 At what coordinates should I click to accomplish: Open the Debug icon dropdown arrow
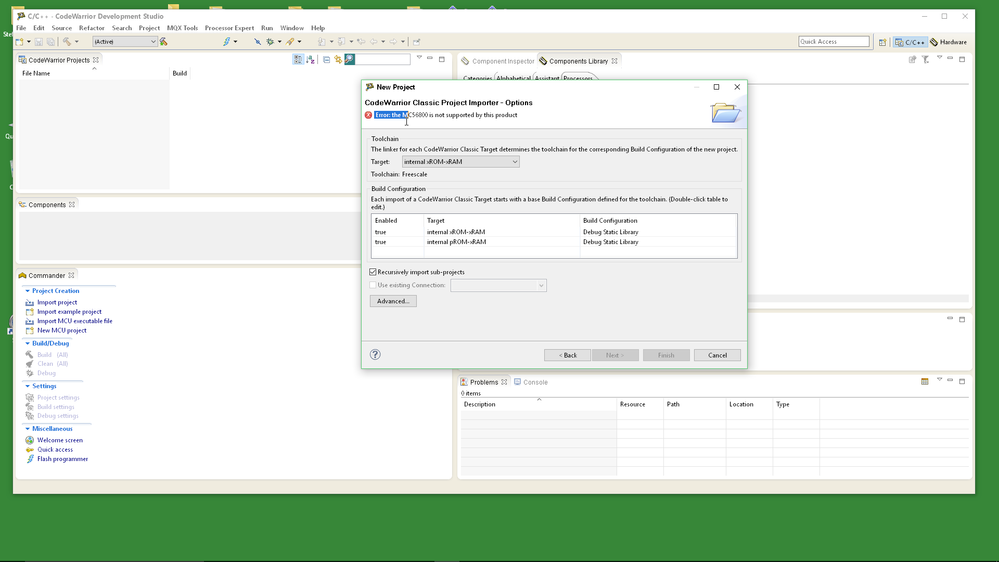coord(279,41)
